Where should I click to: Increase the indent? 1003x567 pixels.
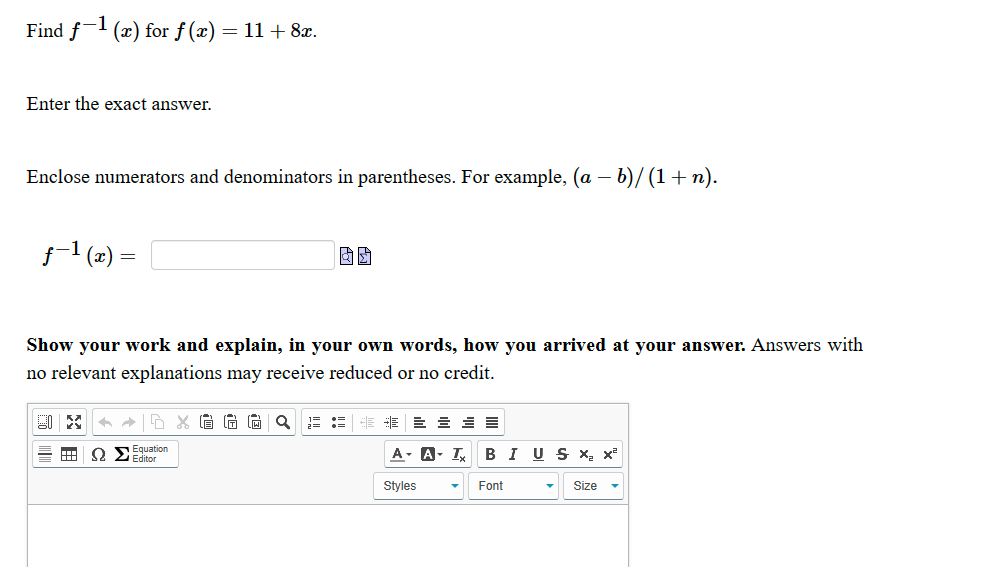391,422
